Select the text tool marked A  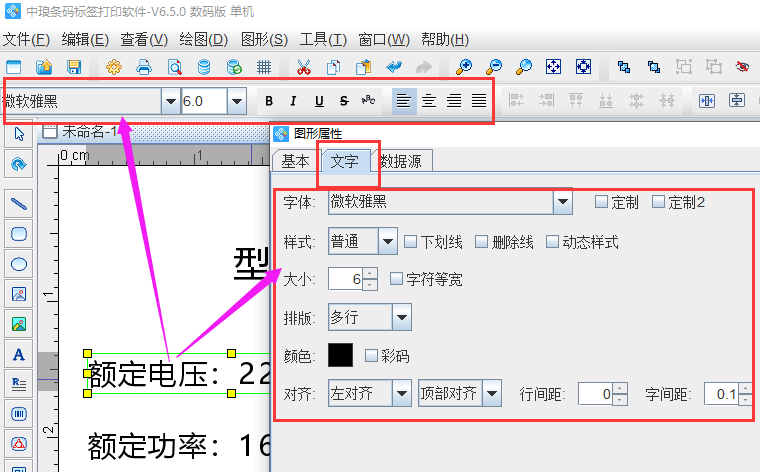tap(18, 354)
